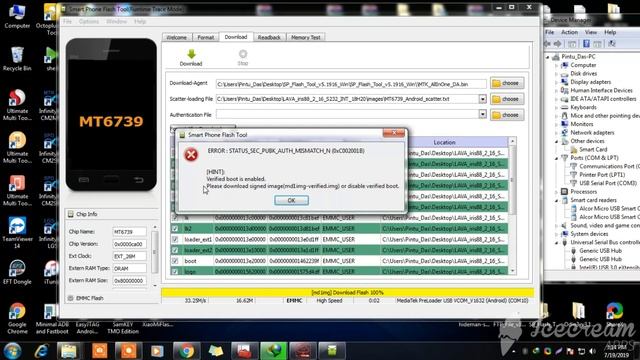This screenshot has height=360, width=640.
Task: Switch to the Welcome tab
Action: click(176, 38)
